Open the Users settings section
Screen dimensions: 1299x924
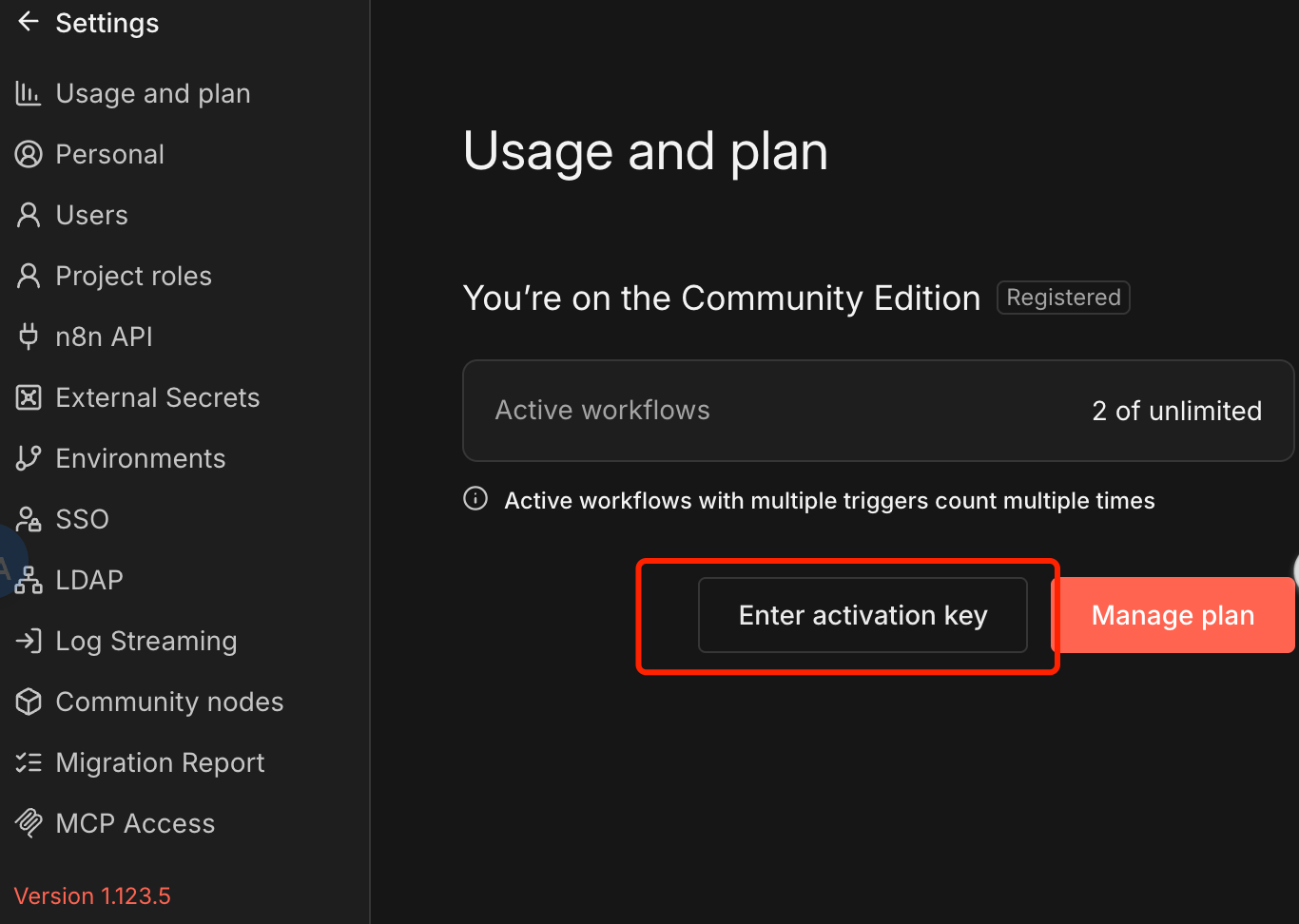[92, 215]
